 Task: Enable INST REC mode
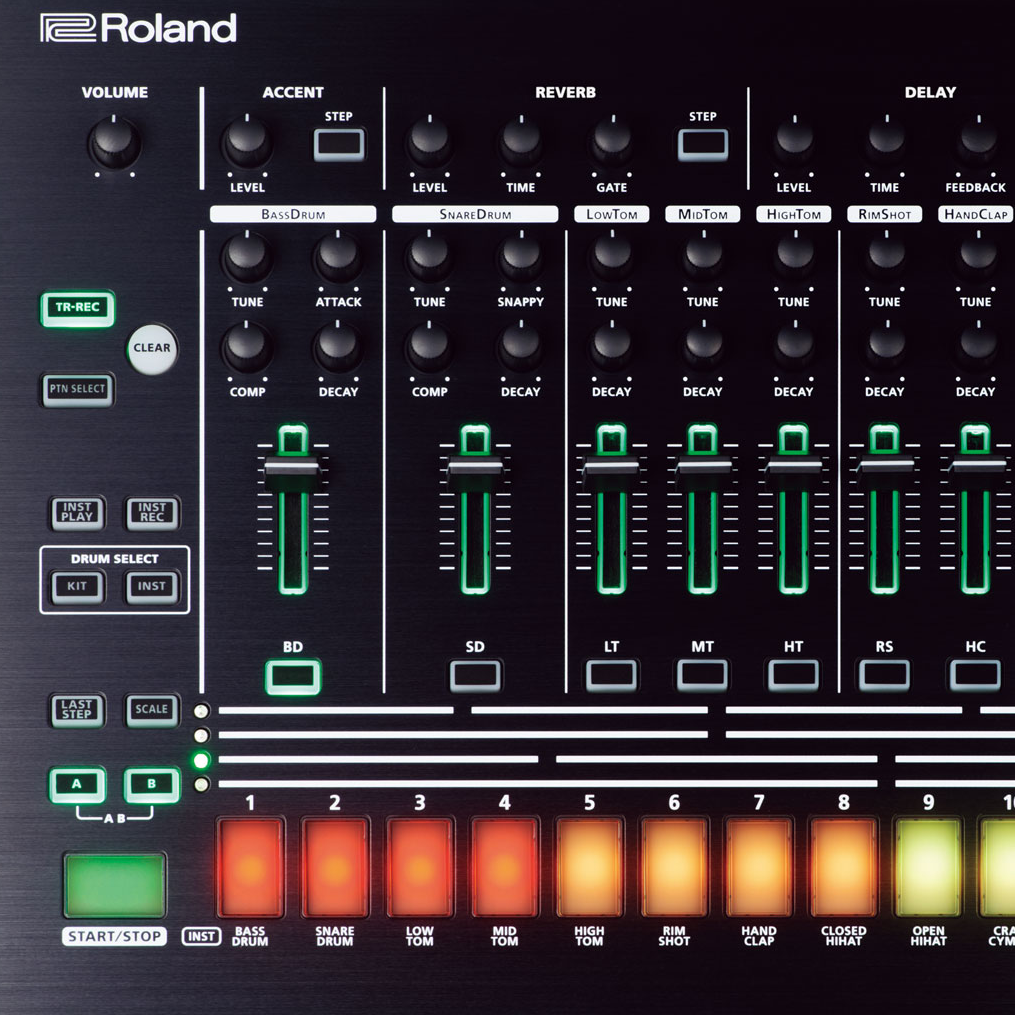point(152,513)
